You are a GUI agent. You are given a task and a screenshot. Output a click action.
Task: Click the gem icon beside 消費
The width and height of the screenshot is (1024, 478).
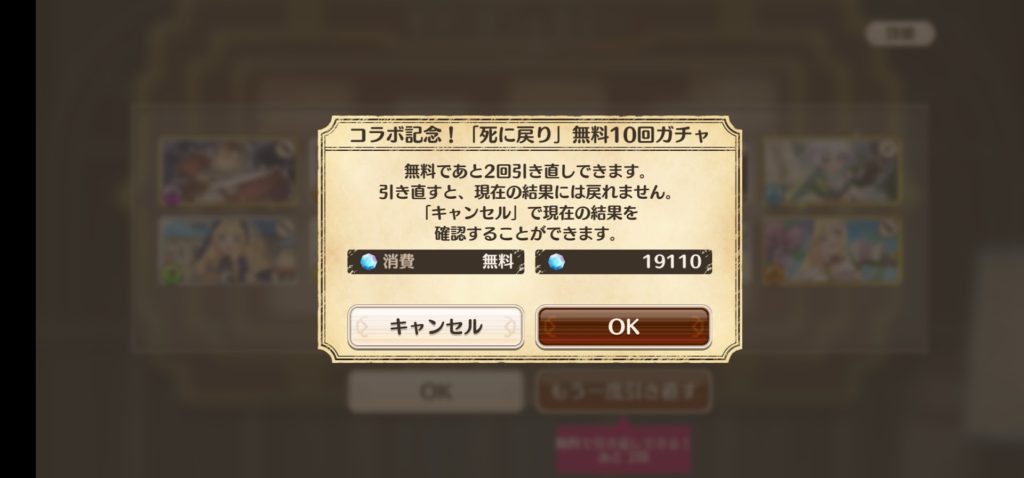pos(369,262)
